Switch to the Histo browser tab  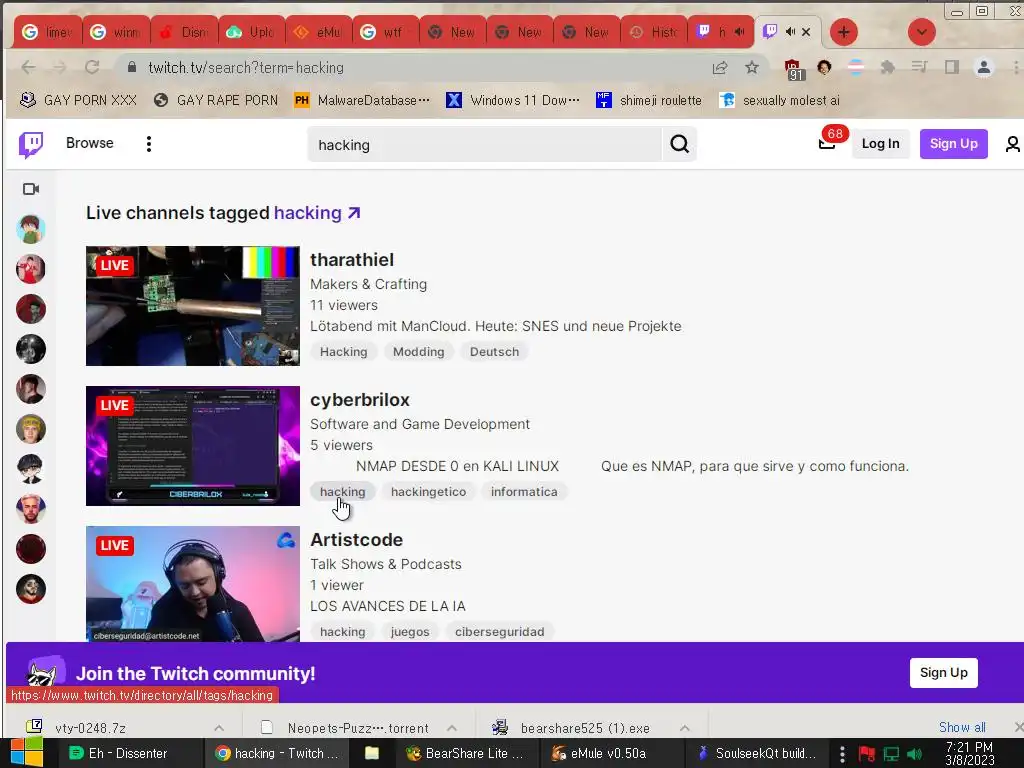[652, 32]
